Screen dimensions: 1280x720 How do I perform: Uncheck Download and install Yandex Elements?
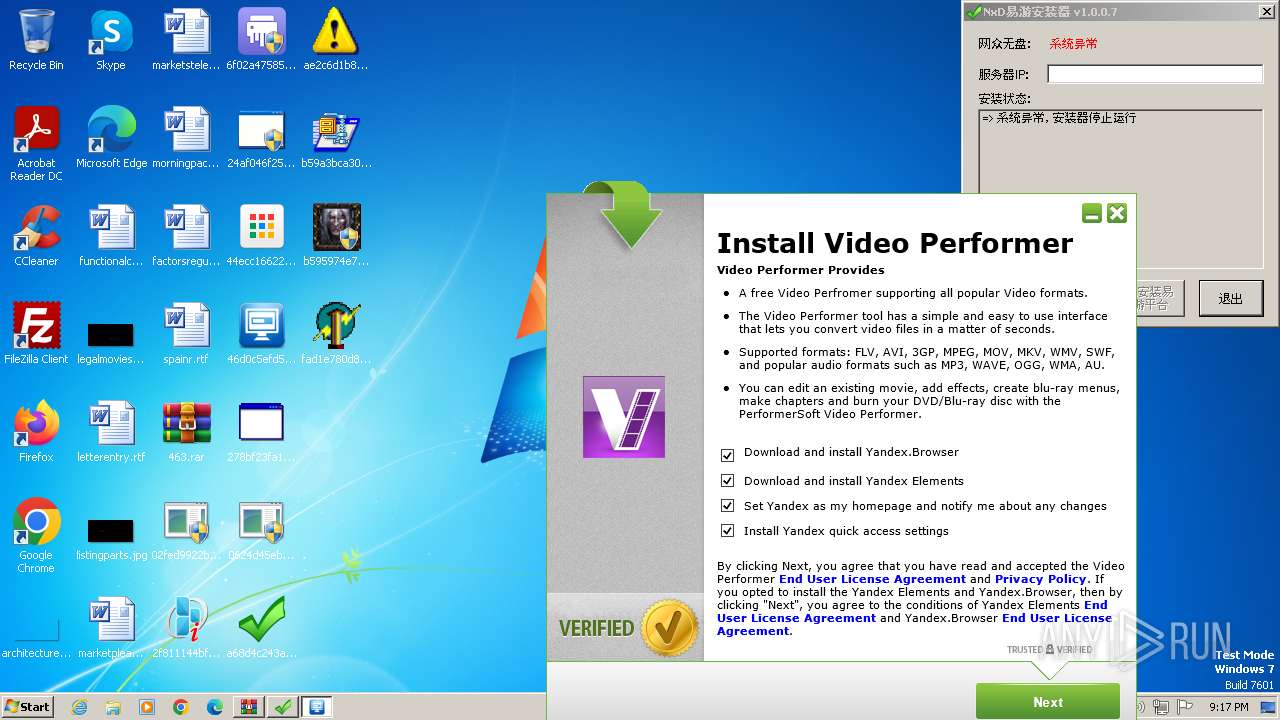coord(727,482)
